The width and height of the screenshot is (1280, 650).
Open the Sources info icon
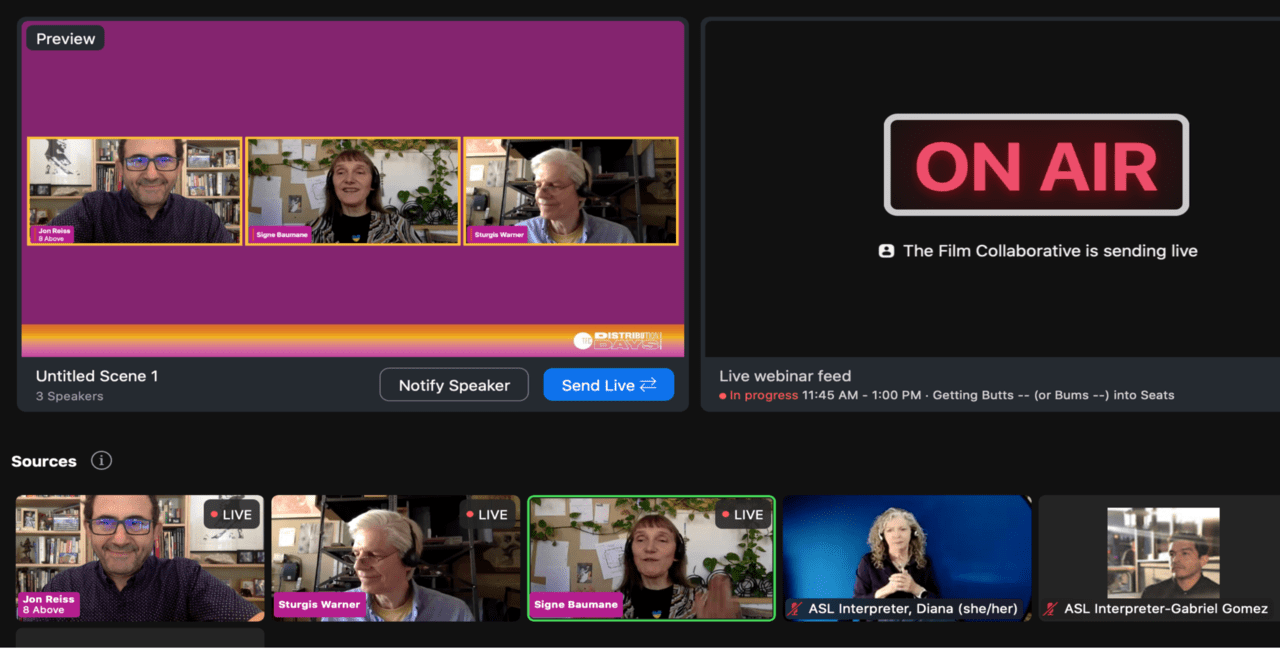click(101, 461)
